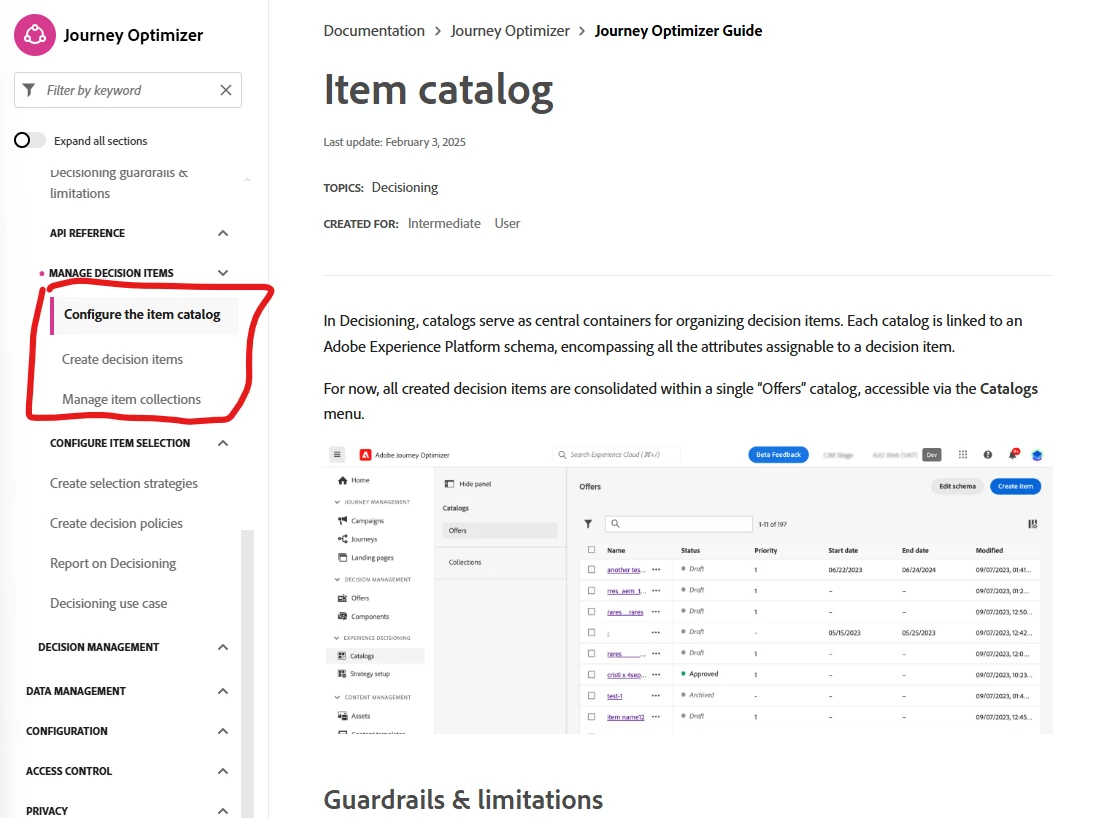Image resolution: width=1112 pixels, height=818 pixels.
Task: Click the Journey Optimizer logo icon
Action: pyautogui.click(x=35, y=35)
